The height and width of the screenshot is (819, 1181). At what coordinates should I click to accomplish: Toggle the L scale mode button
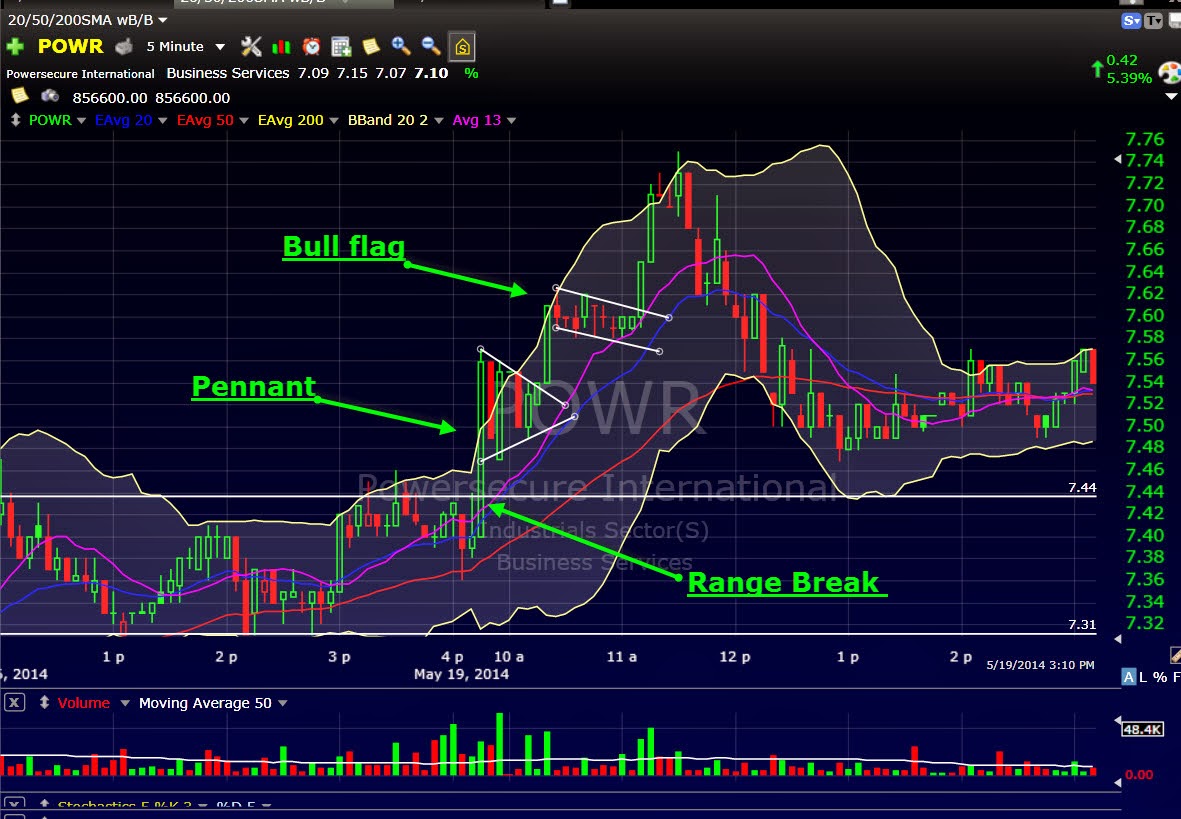coord(1143,677)
